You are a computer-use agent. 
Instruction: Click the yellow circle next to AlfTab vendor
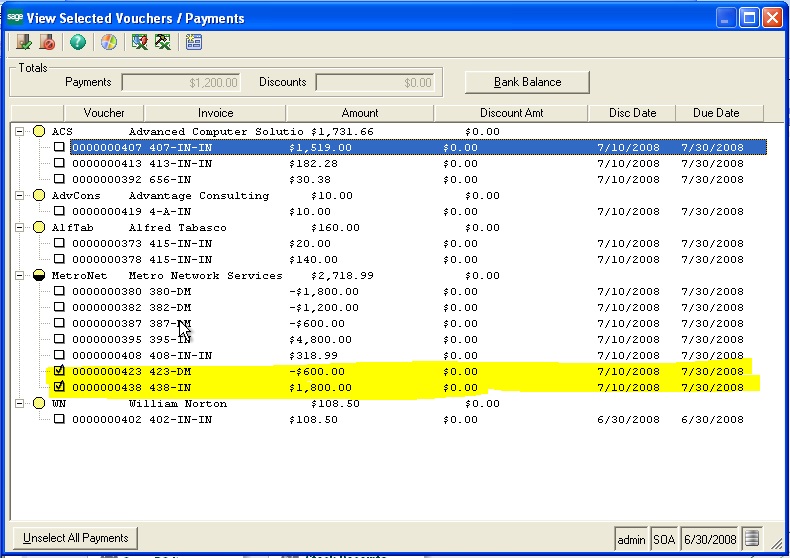(x=39, y=227)
